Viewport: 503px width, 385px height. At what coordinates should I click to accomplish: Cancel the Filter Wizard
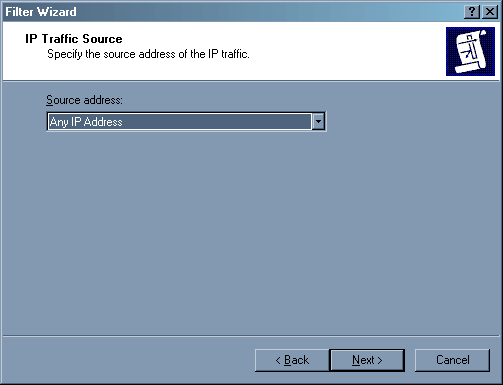tap(452, 360)
